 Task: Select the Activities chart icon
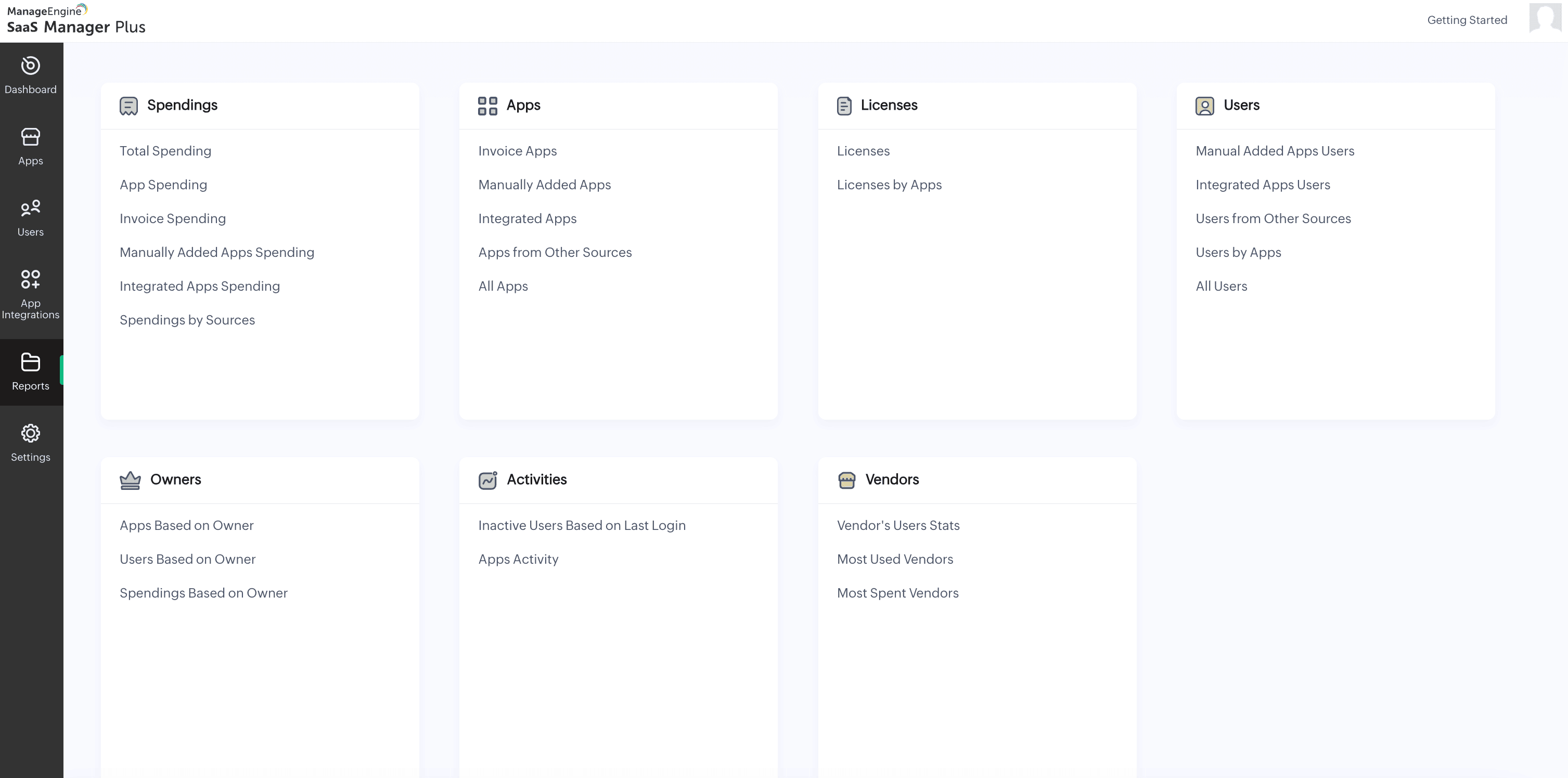tap(487, 479)
